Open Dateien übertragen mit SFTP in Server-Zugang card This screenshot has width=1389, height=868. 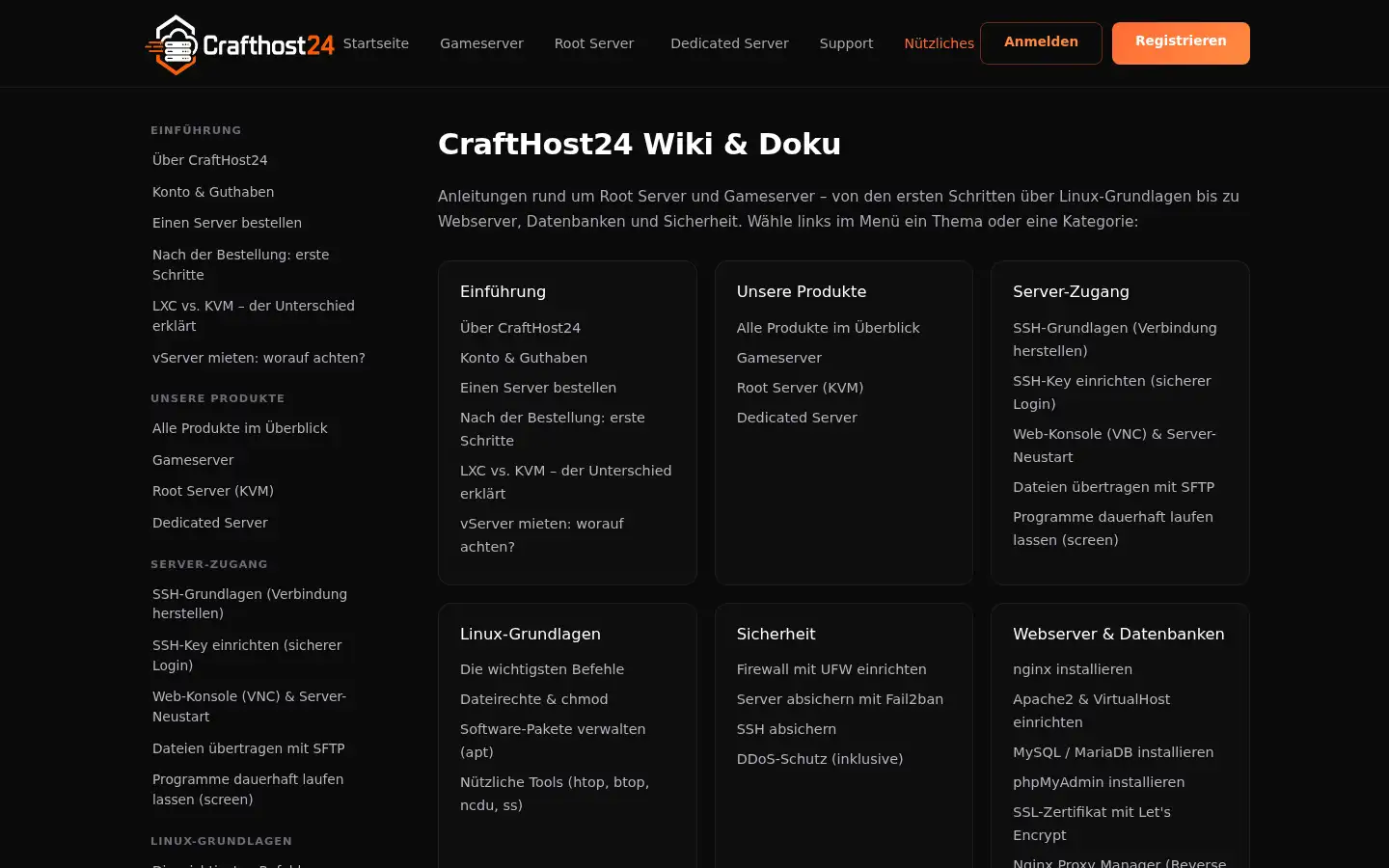[x=1113, y=487]
